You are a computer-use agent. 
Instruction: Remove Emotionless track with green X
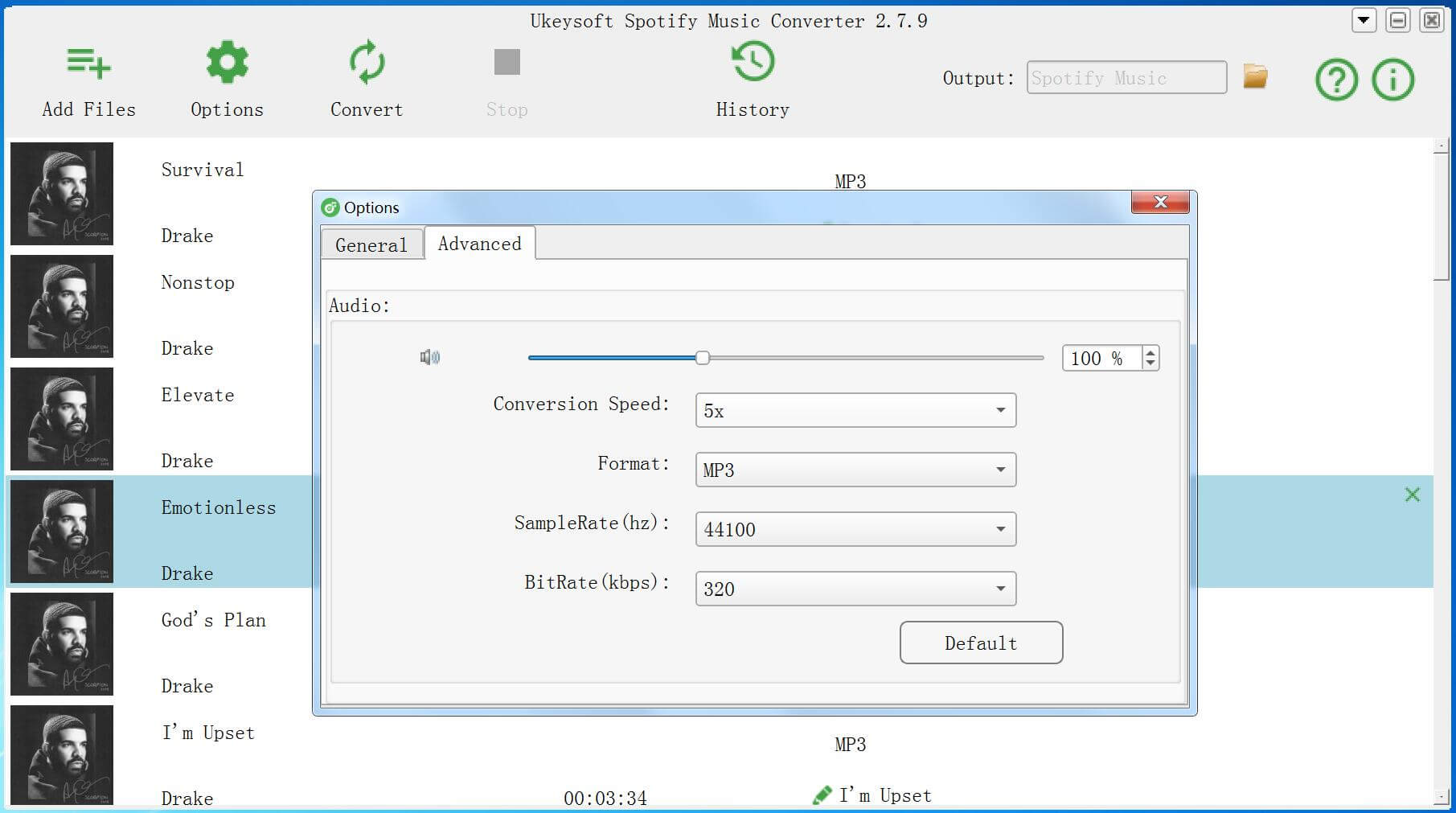click(x=1412, y=495)
